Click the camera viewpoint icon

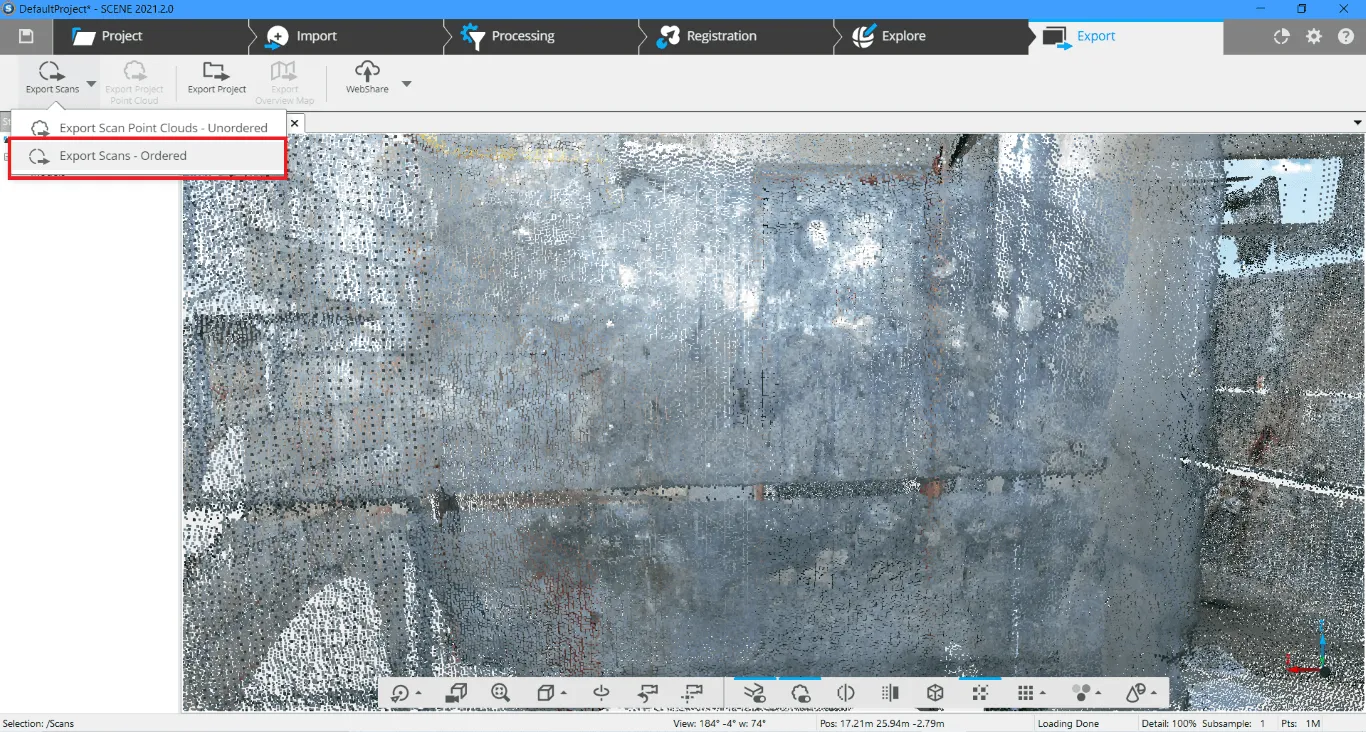[x=456, y=693]
